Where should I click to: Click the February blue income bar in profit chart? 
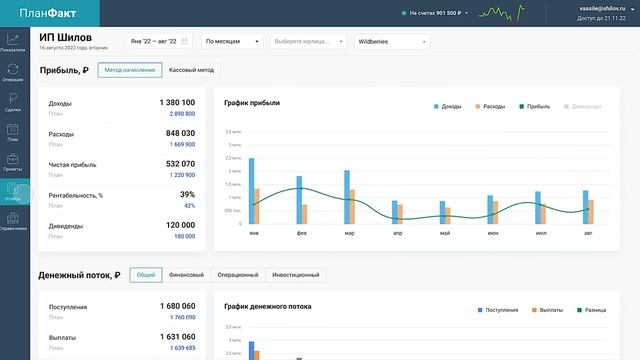pos(299,200)
